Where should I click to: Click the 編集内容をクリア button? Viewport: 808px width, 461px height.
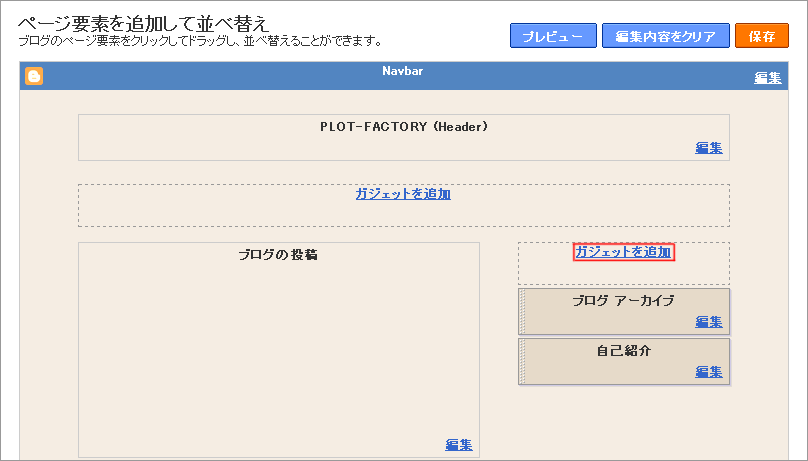pos(665,36)
